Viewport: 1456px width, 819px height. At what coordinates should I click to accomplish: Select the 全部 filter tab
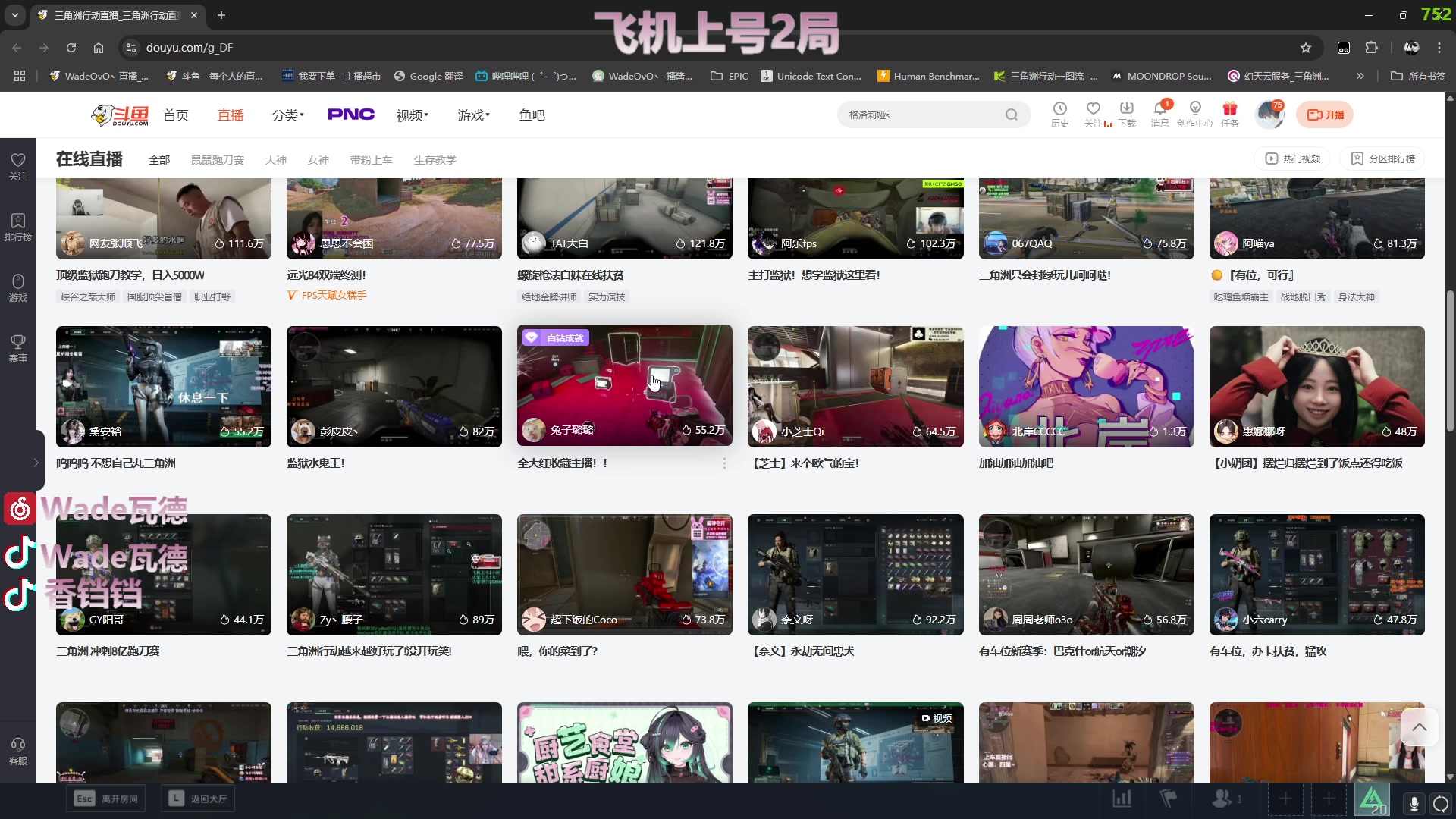159,160
